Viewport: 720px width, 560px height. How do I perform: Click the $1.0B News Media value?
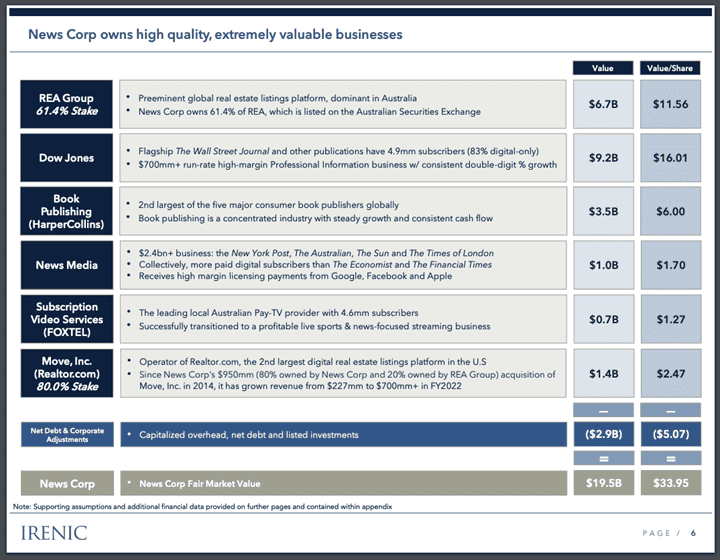[x=604, y=265]
